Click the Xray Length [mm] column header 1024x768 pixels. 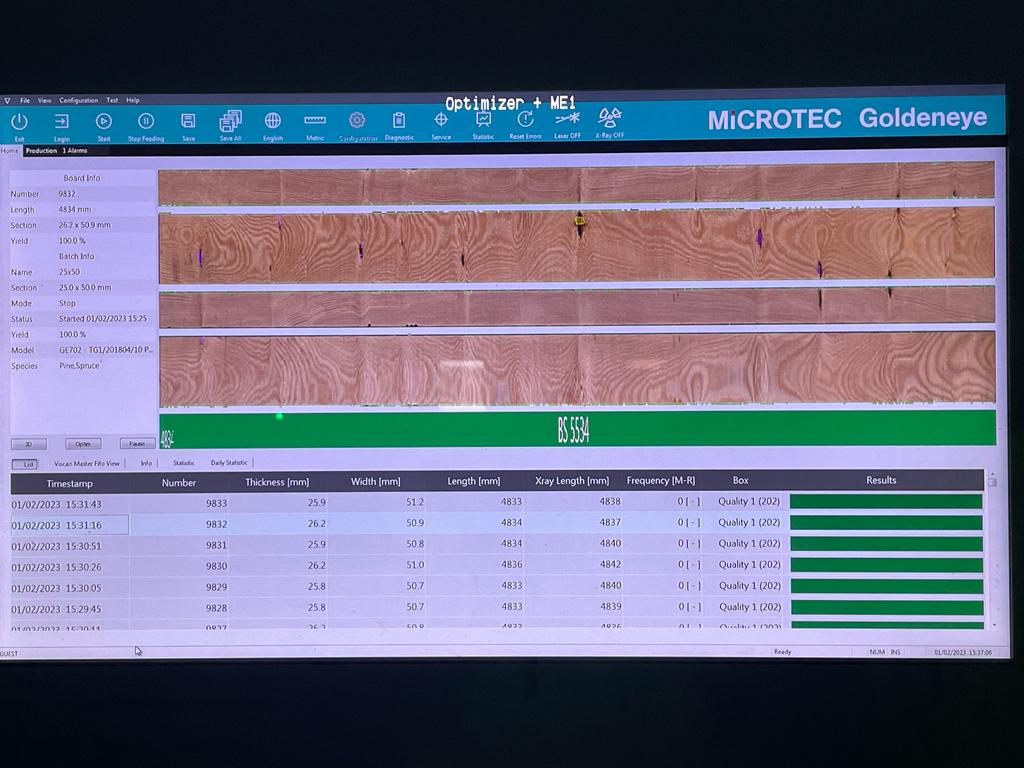pyautogui.click(x=572, y=481)
